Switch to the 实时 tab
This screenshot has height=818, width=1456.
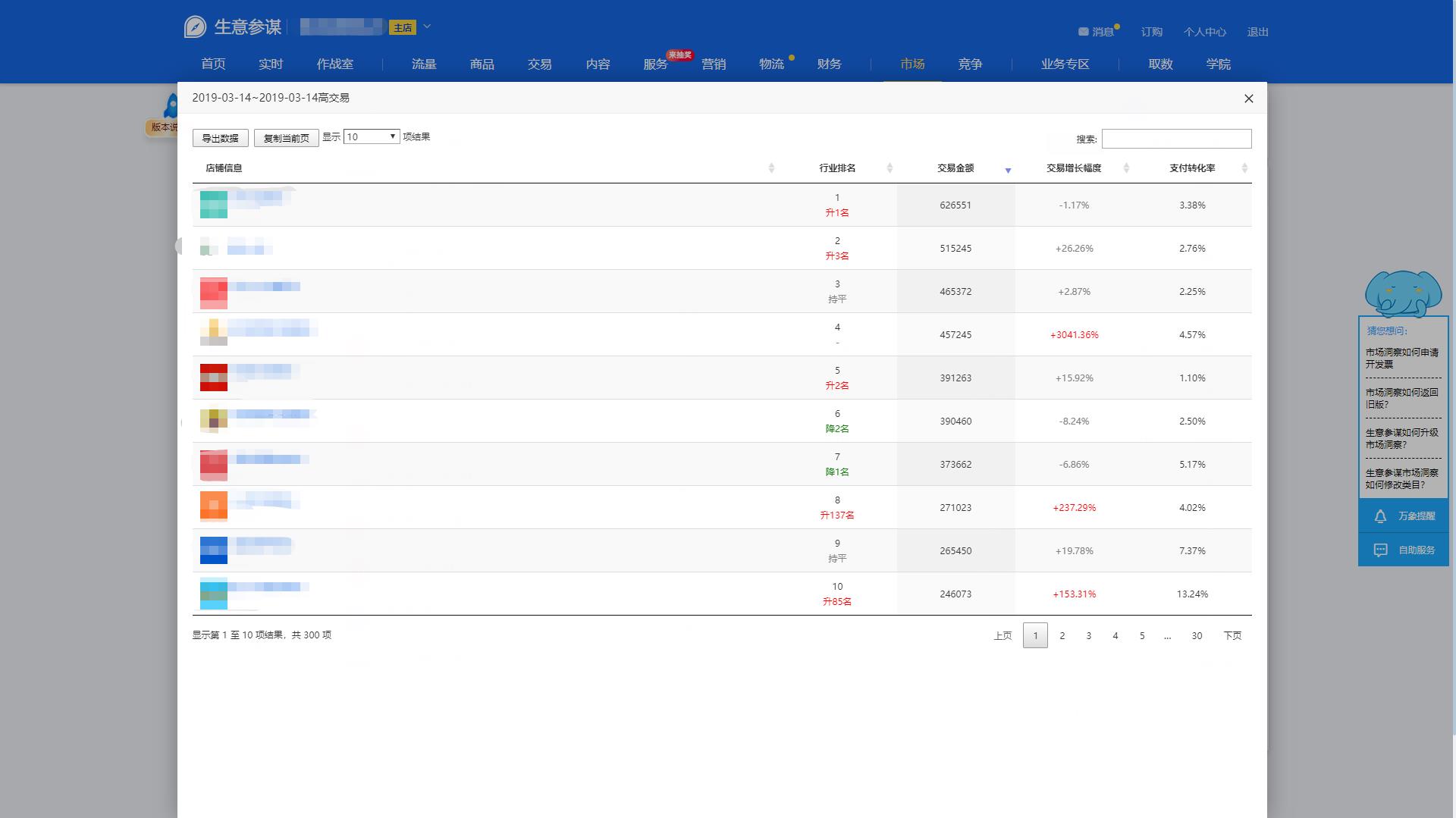click(x=271, y=64)
